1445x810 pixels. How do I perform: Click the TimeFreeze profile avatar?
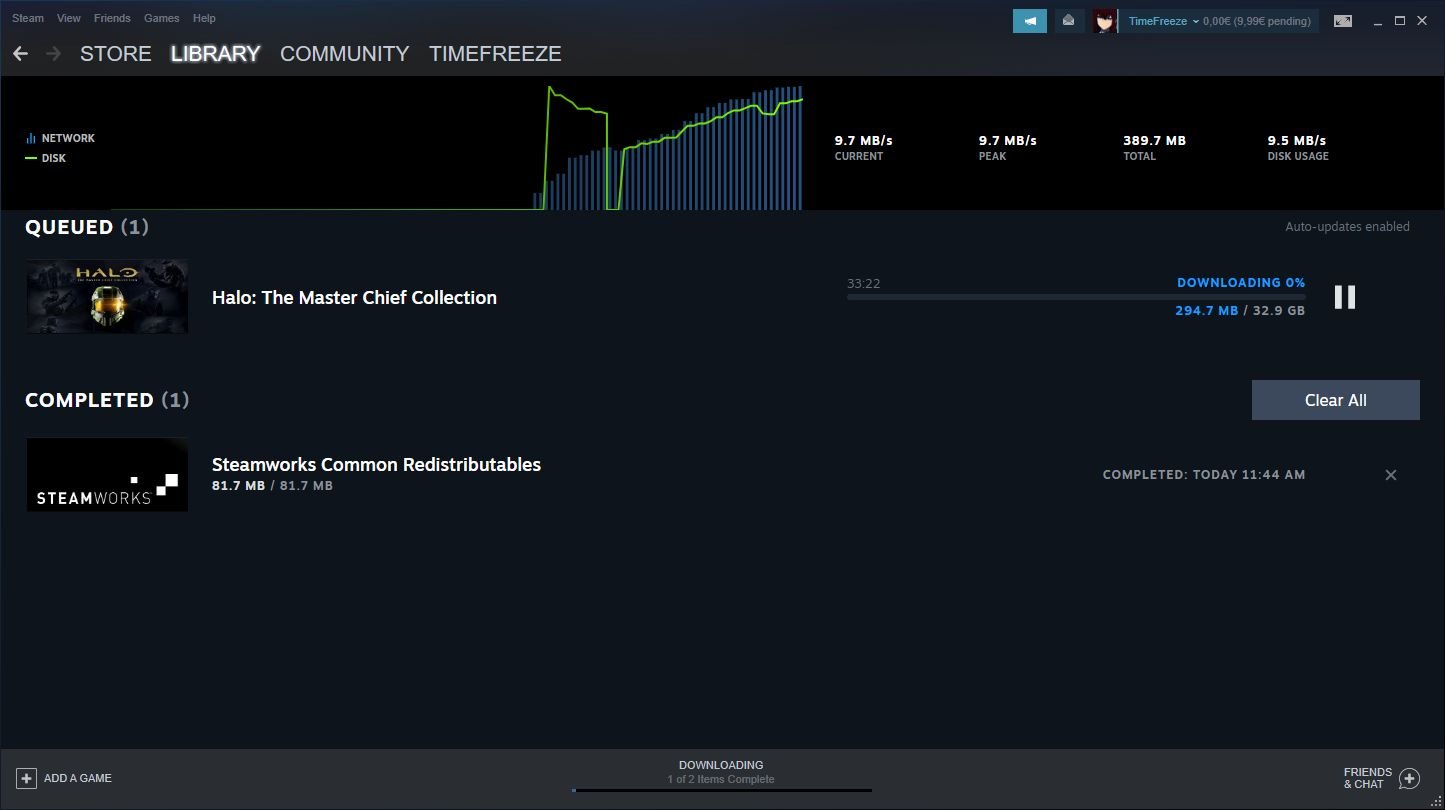[1105, 21]
